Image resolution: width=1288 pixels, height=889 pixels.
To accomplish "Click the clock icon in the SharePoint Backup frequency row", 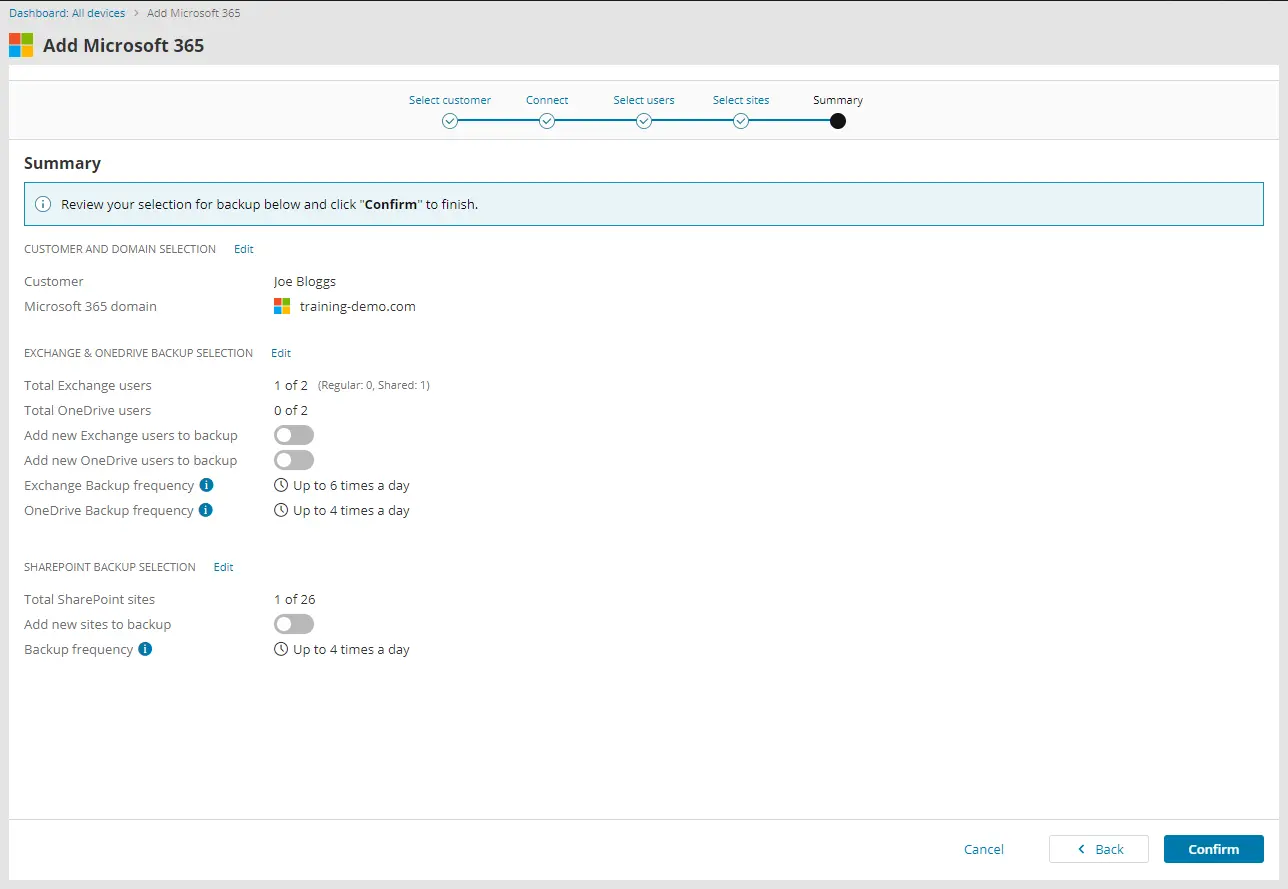I will 281,649.
